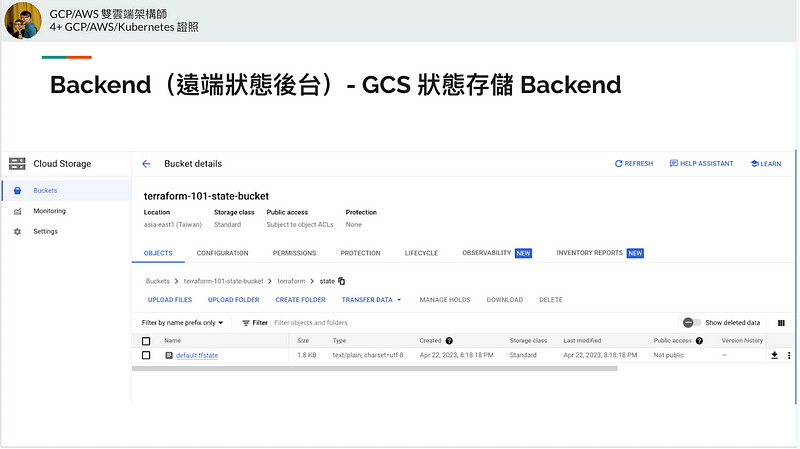Switch to the Protection tab

point(360,253)
